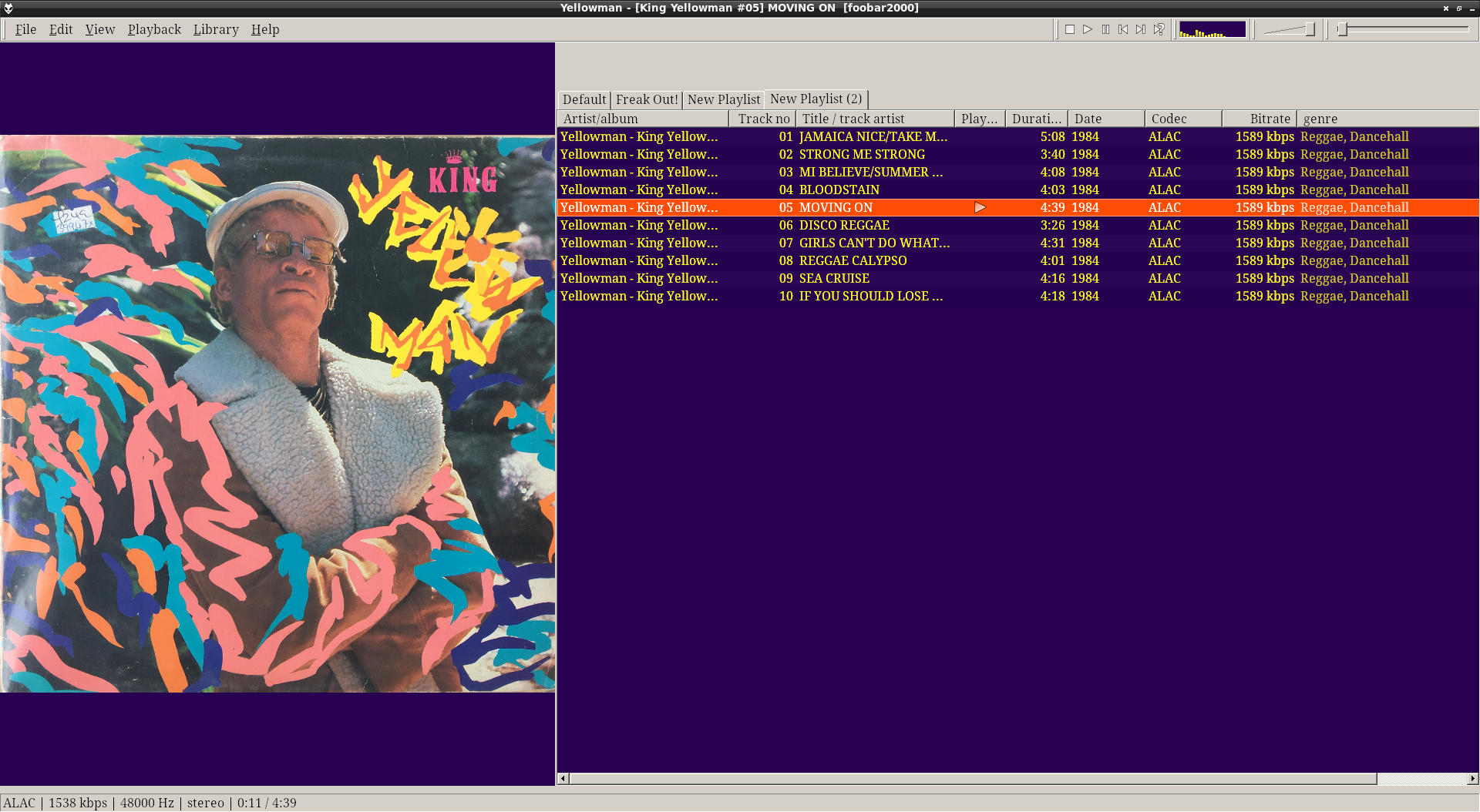Screen dimensions: 1480x812
Task: Click the 0:11 / 4:39 playback time
Action: [x=267, y=803]
